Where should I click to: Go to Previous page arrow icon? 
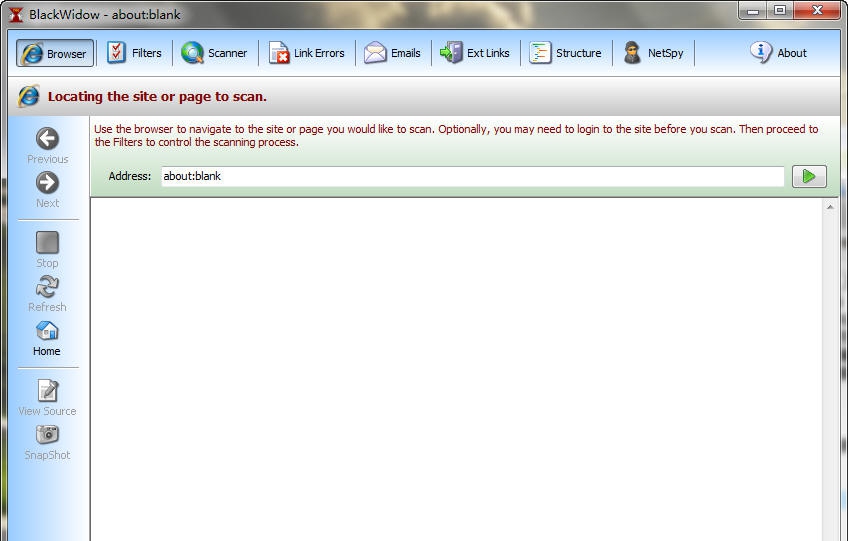tap(48, 138)
